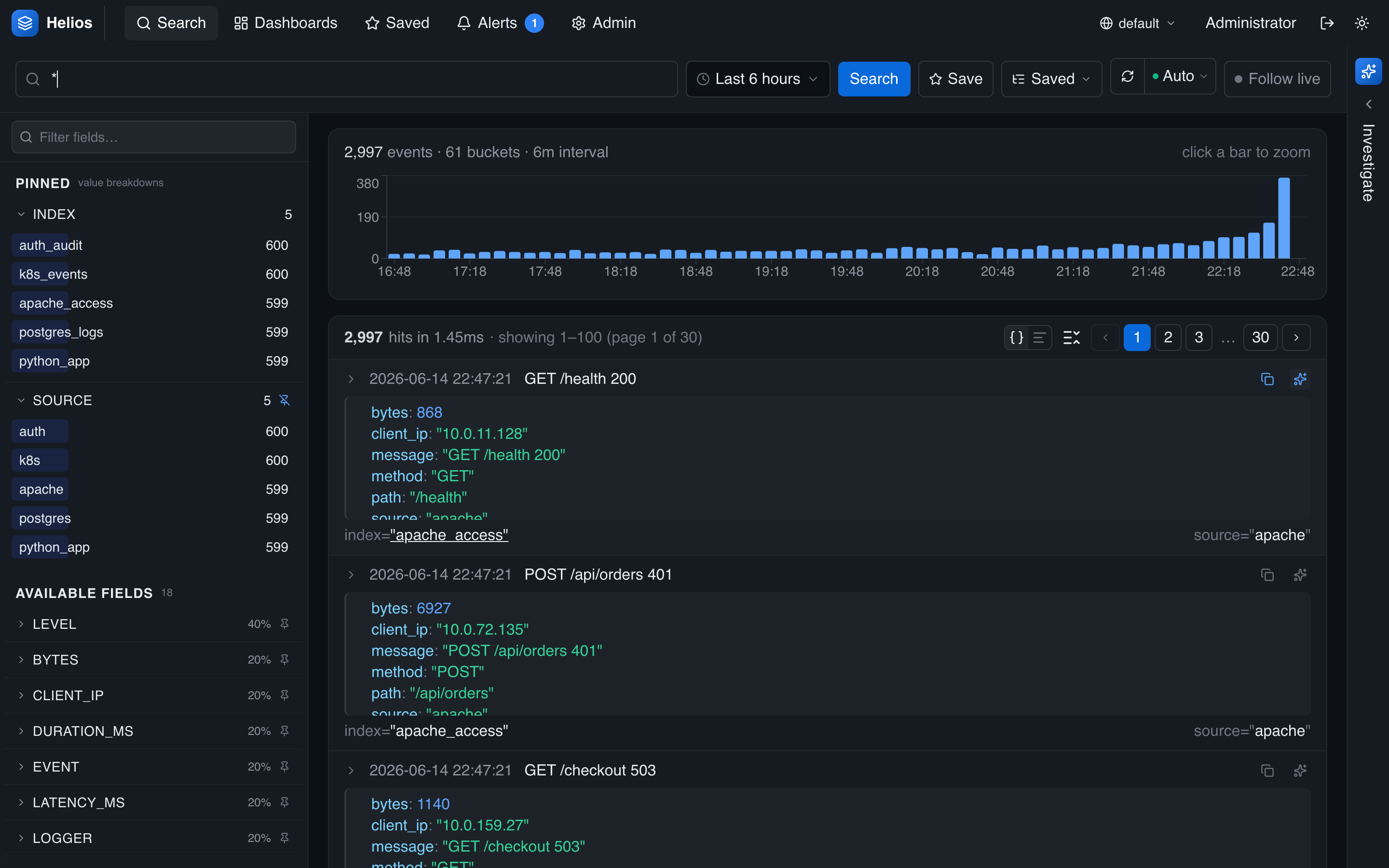Screen dimensions: 1389x868
Task: Click the refresh results icon
Action: (x=1127, y=76)
